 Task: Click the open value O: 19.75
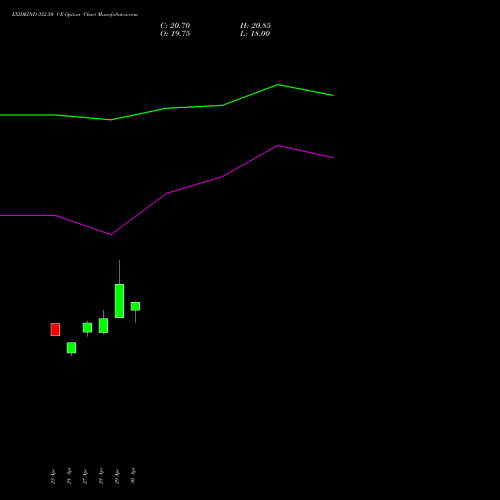175,34
